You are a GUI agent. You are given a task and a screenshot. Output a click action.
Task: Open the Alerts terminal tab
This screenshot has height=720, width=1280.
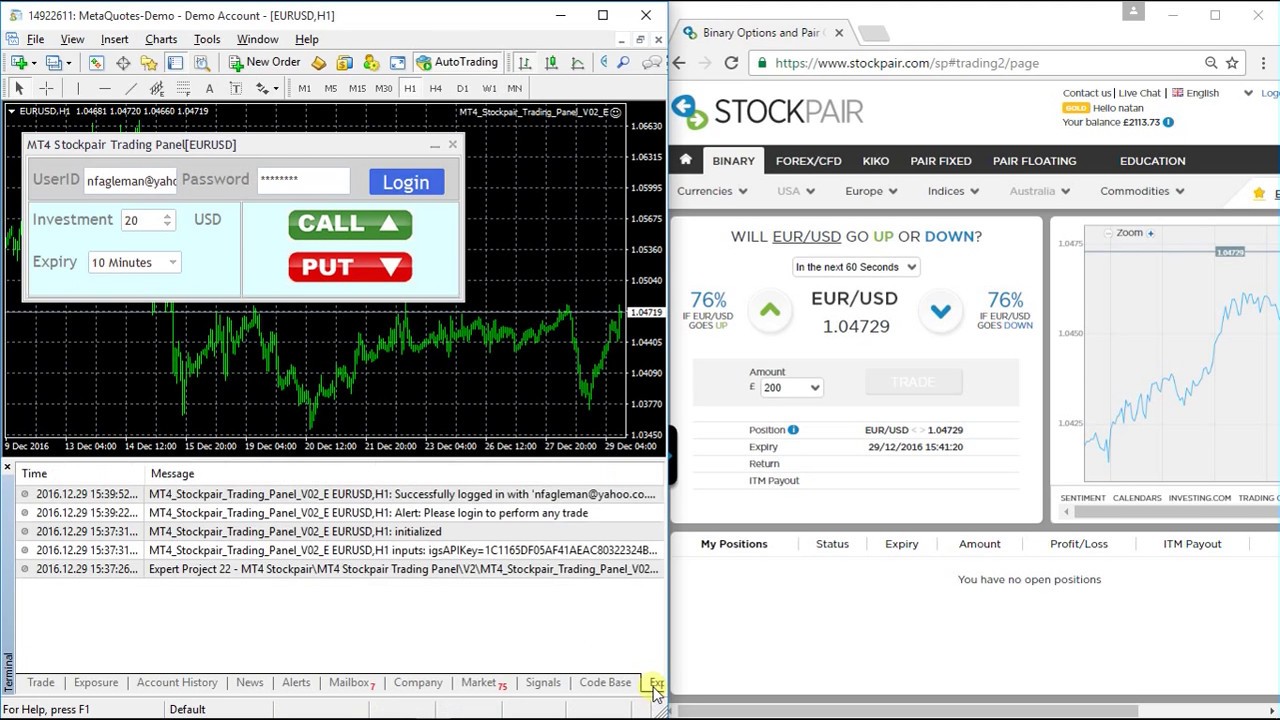point(296,683)
